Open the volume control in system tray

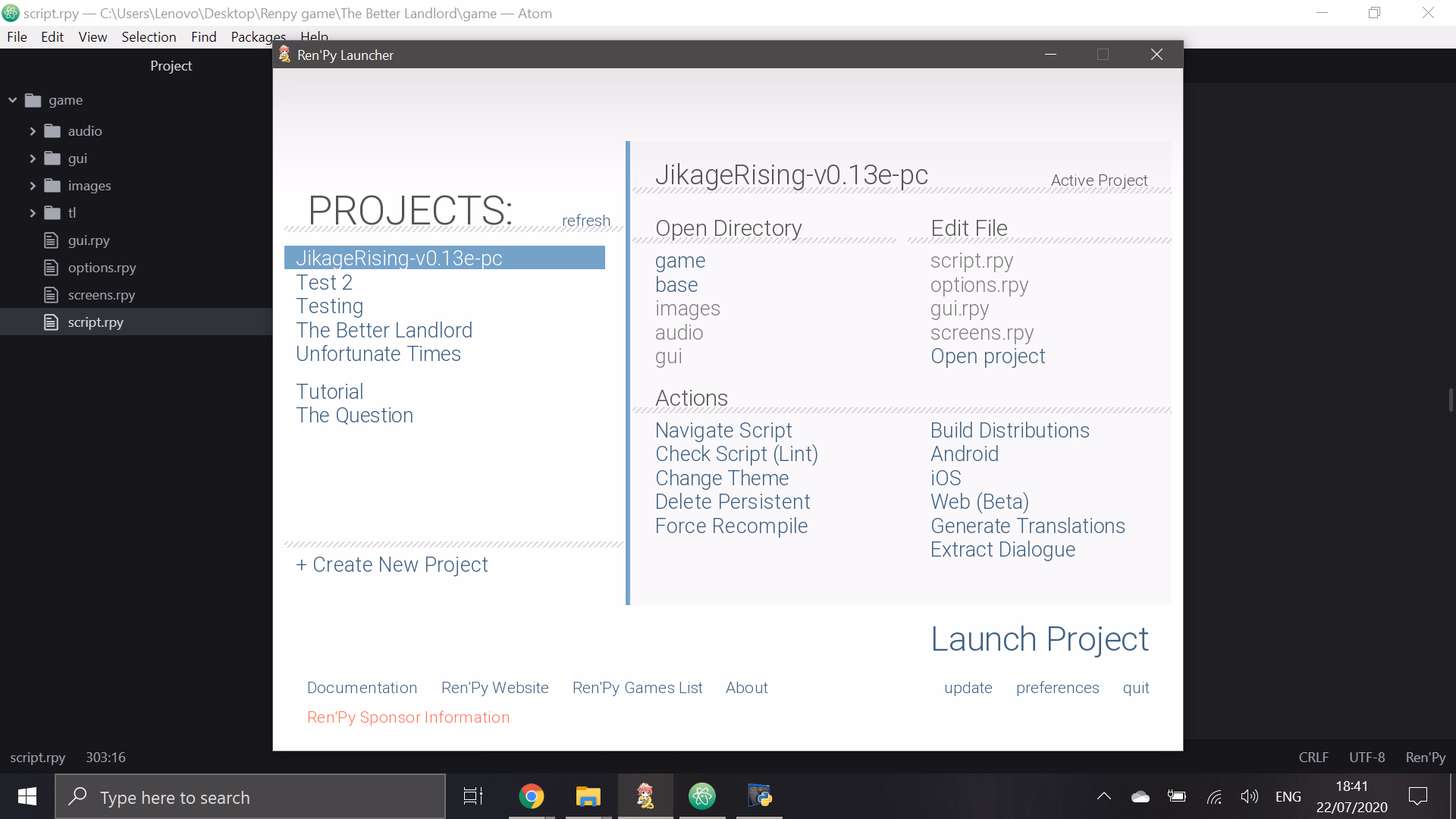coord(1249,796)
